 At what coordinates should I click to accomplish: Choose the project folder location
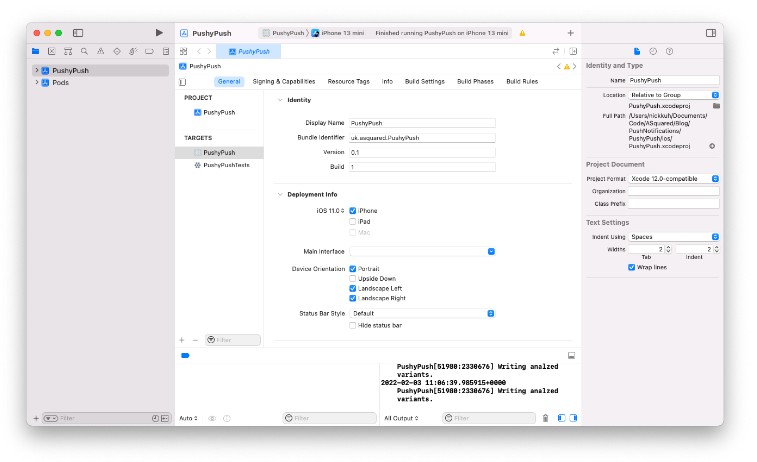pos(716,106)
